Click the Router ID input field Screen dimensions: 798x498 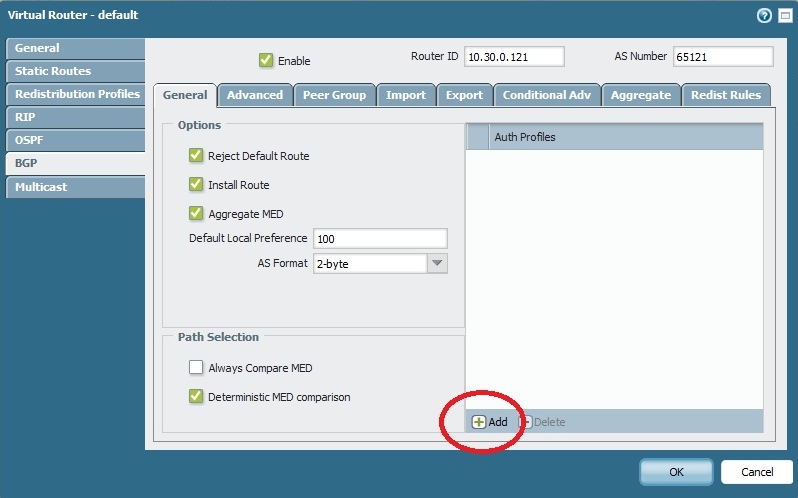click(514, 56)
